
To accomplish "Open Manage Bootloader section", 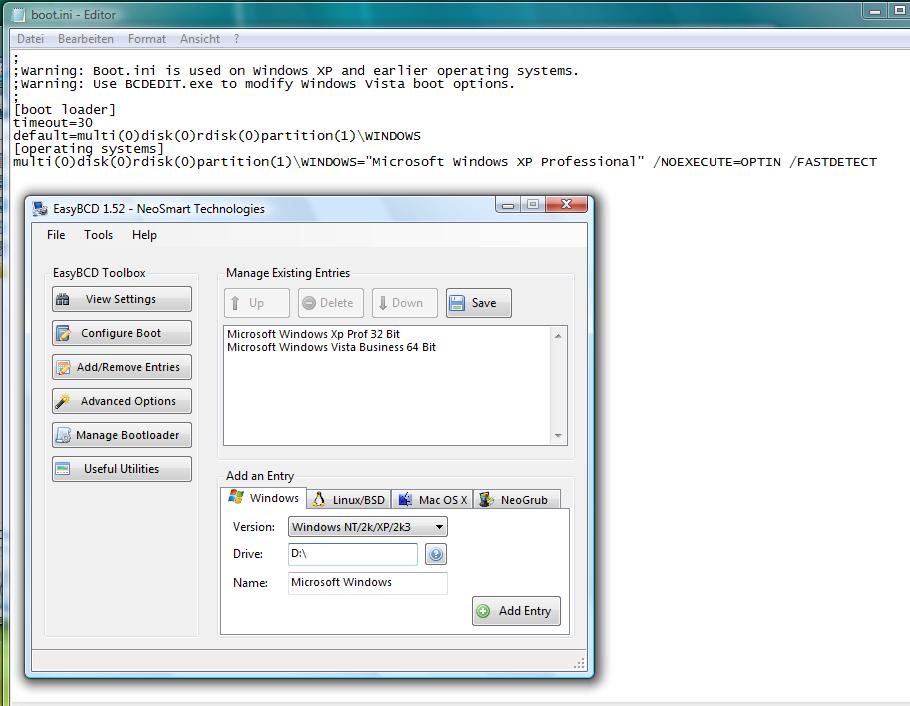I will tap(121, 435).
